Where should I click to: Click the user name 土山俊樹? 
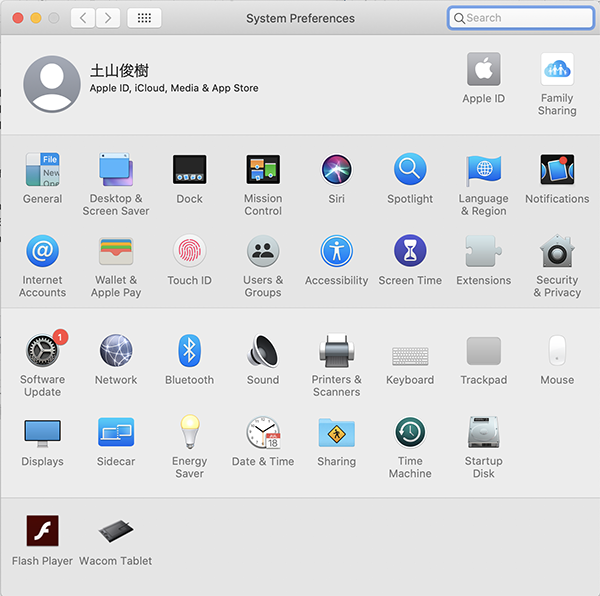119,71
